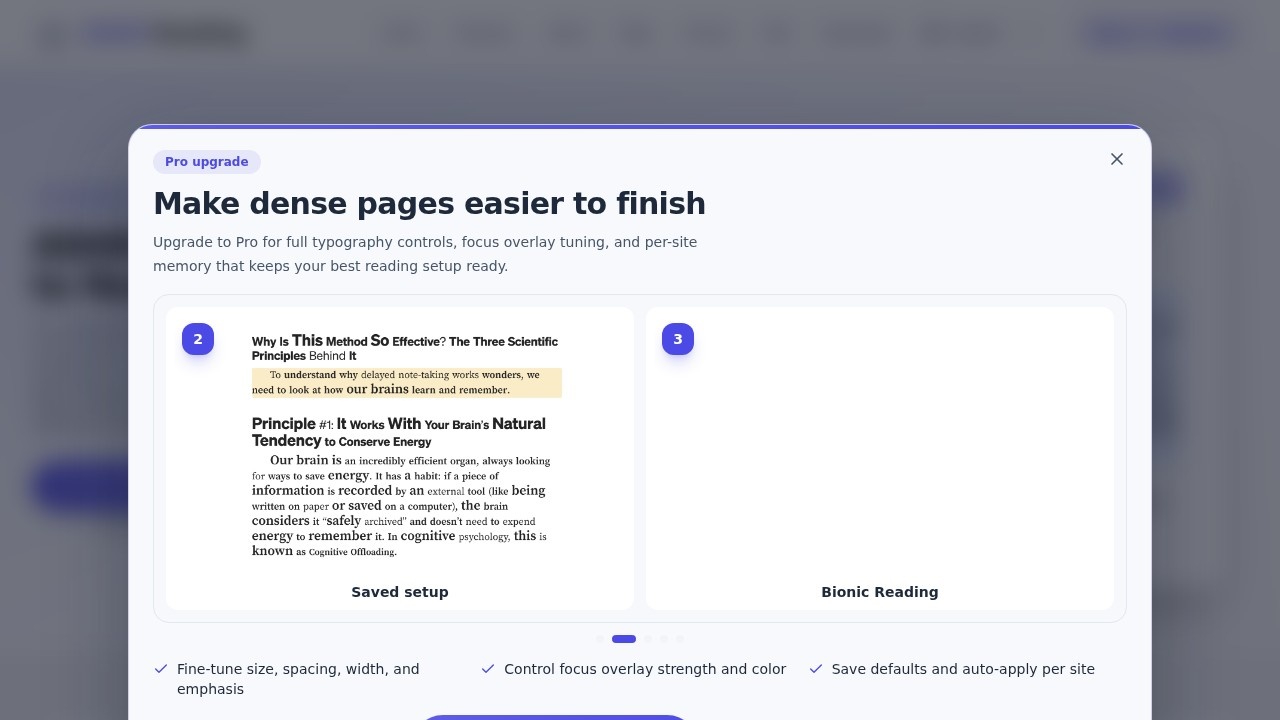This screenshot has height=720, width=1280.
Task: Go to the first carousel dot
Action: click(600, 639)
